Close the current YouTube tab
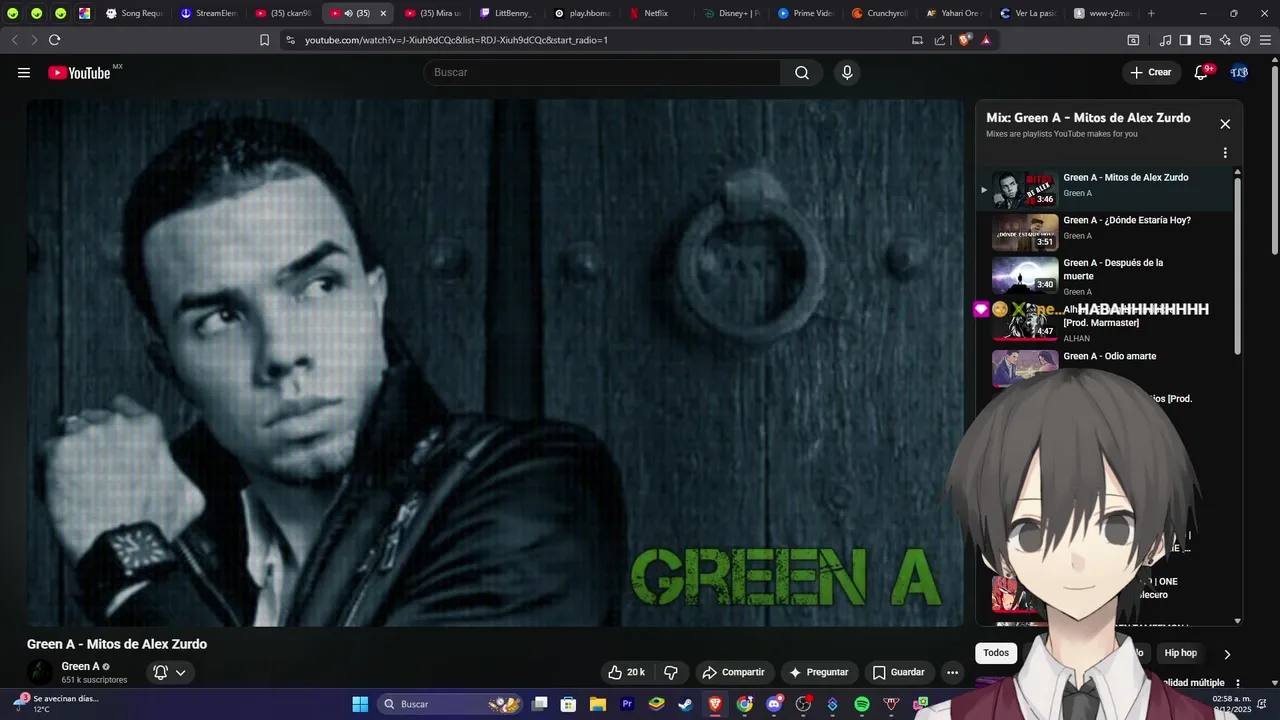 tap(382, 13)
